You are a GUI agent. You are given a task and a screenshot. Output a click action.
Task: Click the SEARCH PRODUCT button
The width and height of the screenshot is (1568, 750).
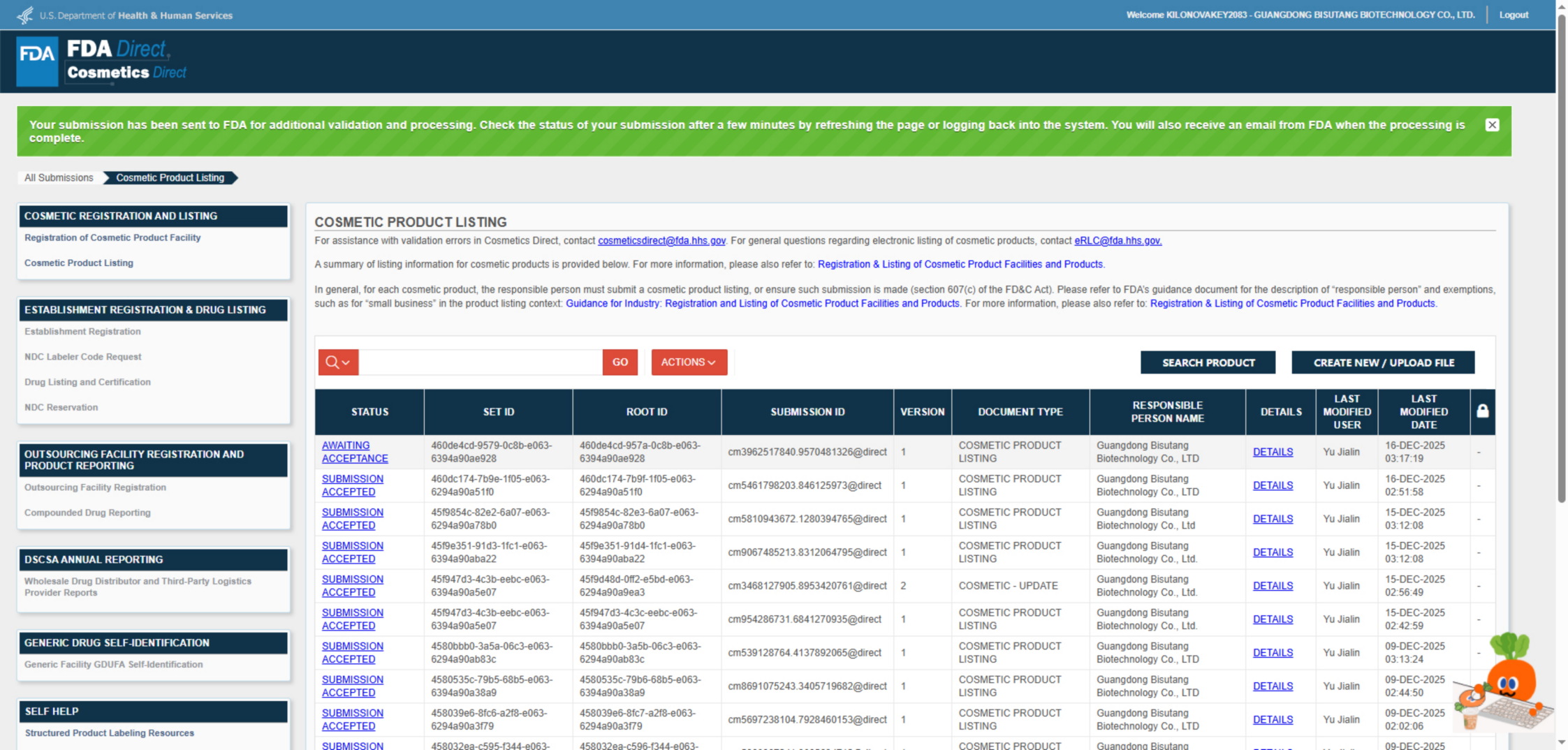pos(1208,362)
